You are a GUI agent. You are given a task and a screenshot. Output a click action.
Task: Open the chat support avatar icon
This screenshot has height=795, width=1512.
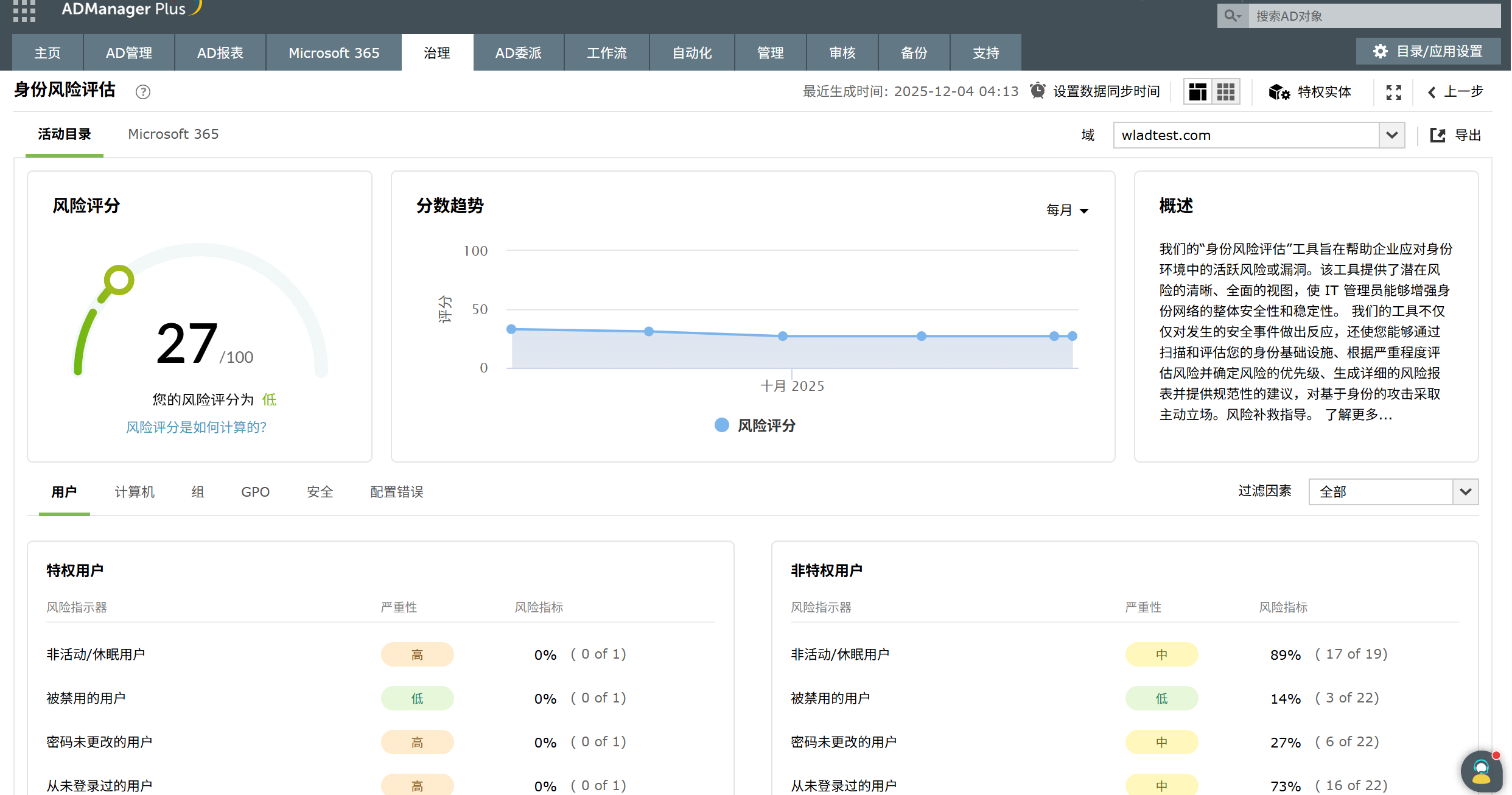pyautogui.click(x=1482, y=772)
